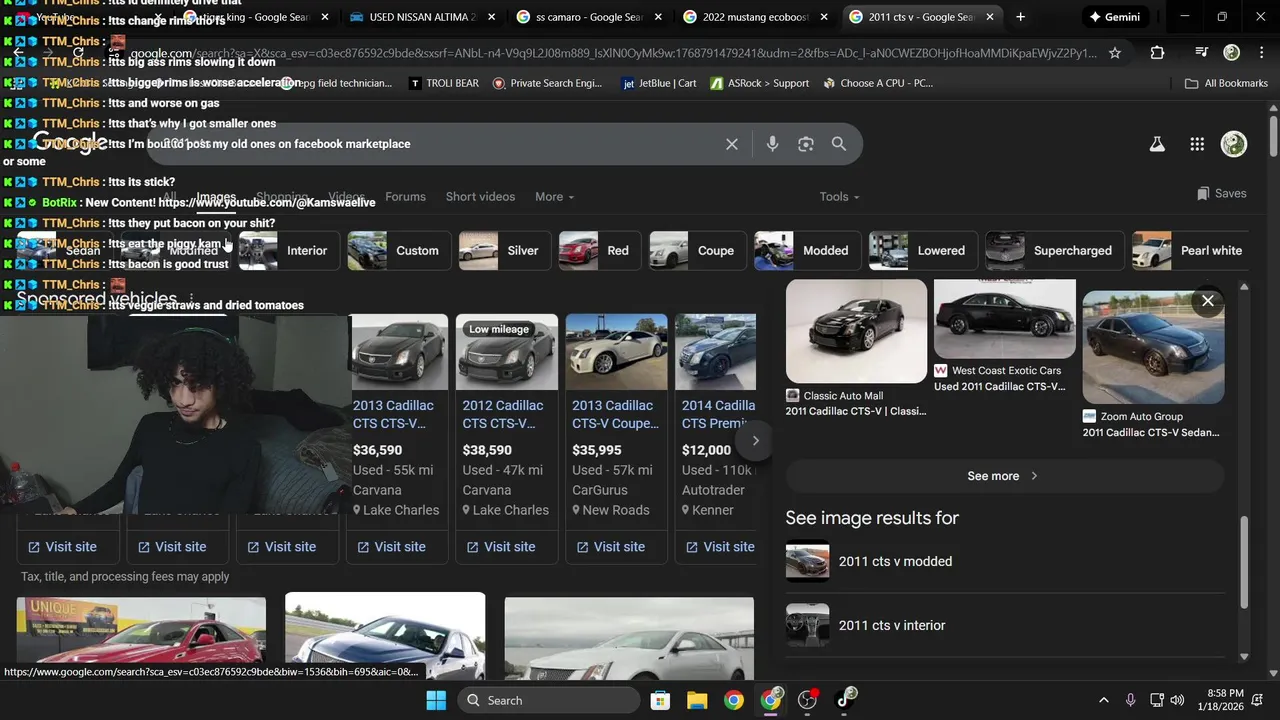The height and width of the screenshot is (720, 1280).
Task: Open TROLI BEAR bookmark
Action: point(444,83)
